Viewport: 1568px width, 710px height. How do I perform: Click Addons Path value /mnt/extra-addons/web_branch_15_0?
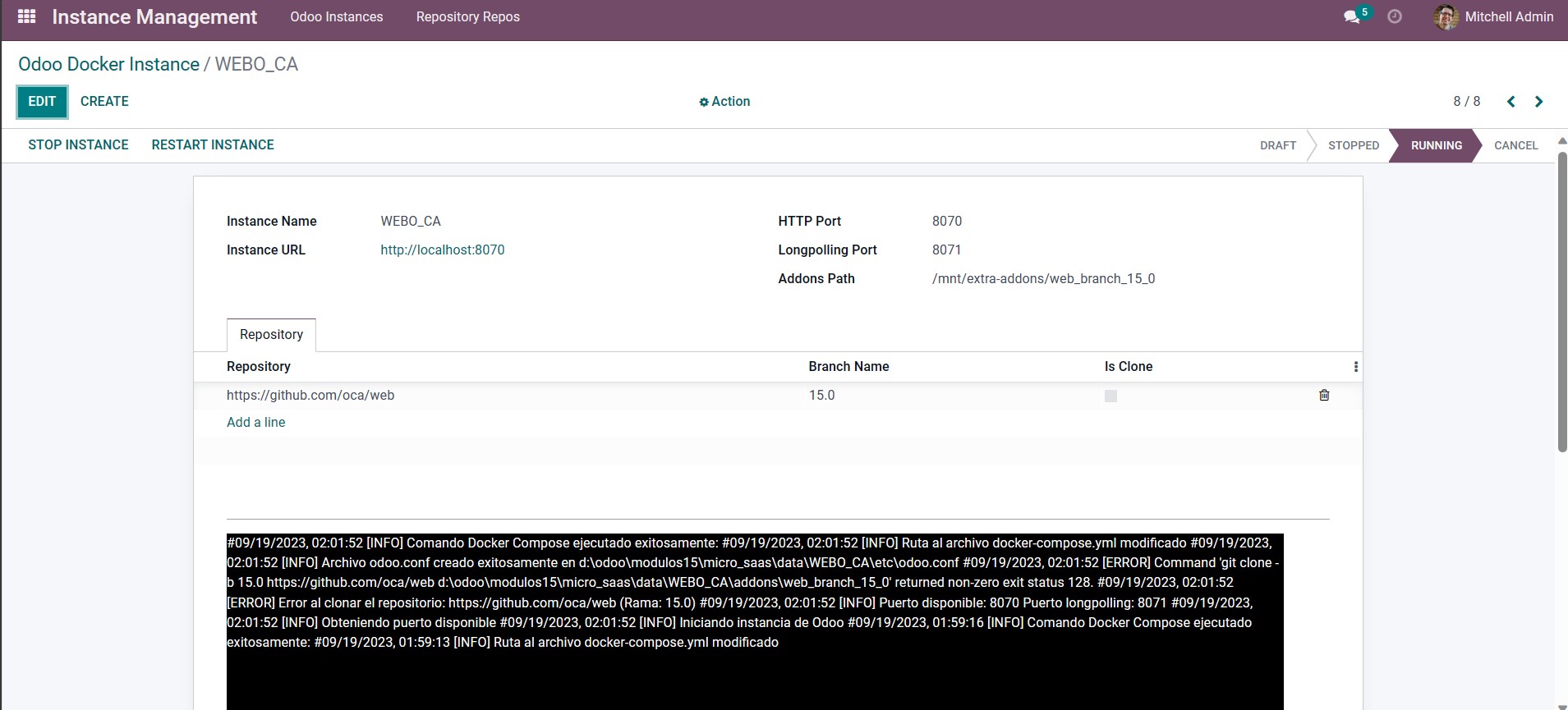tap(1043, 279)
